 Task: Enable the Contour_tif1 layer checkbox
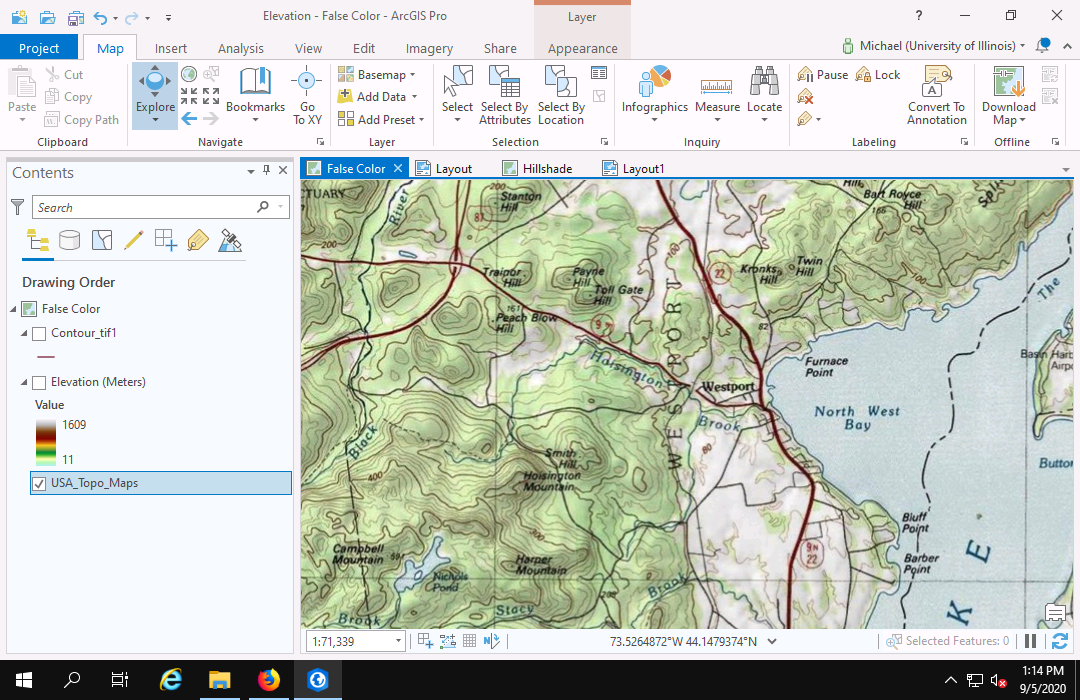(39, 333)
